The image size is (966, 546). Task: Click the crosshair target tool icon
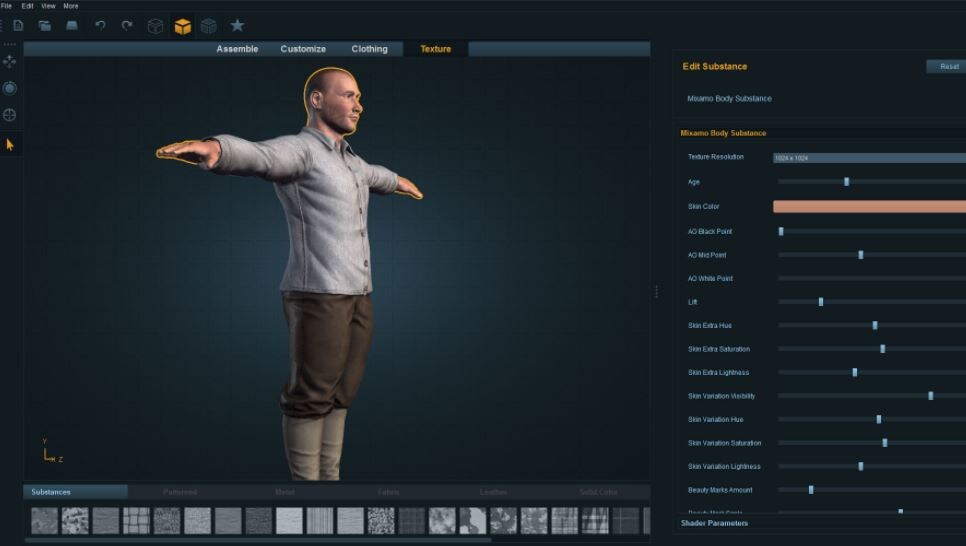pos(9,115)
